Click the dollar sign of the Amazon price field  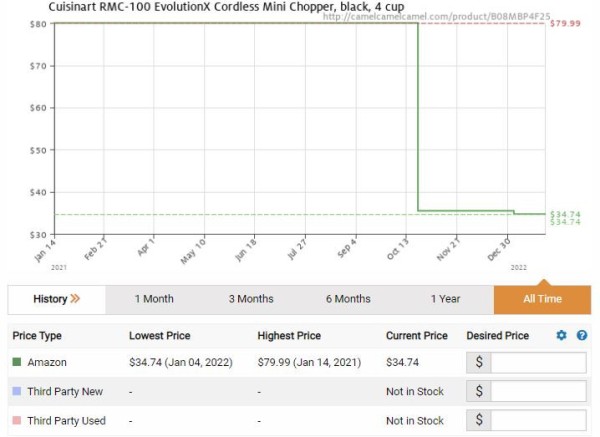479,362
